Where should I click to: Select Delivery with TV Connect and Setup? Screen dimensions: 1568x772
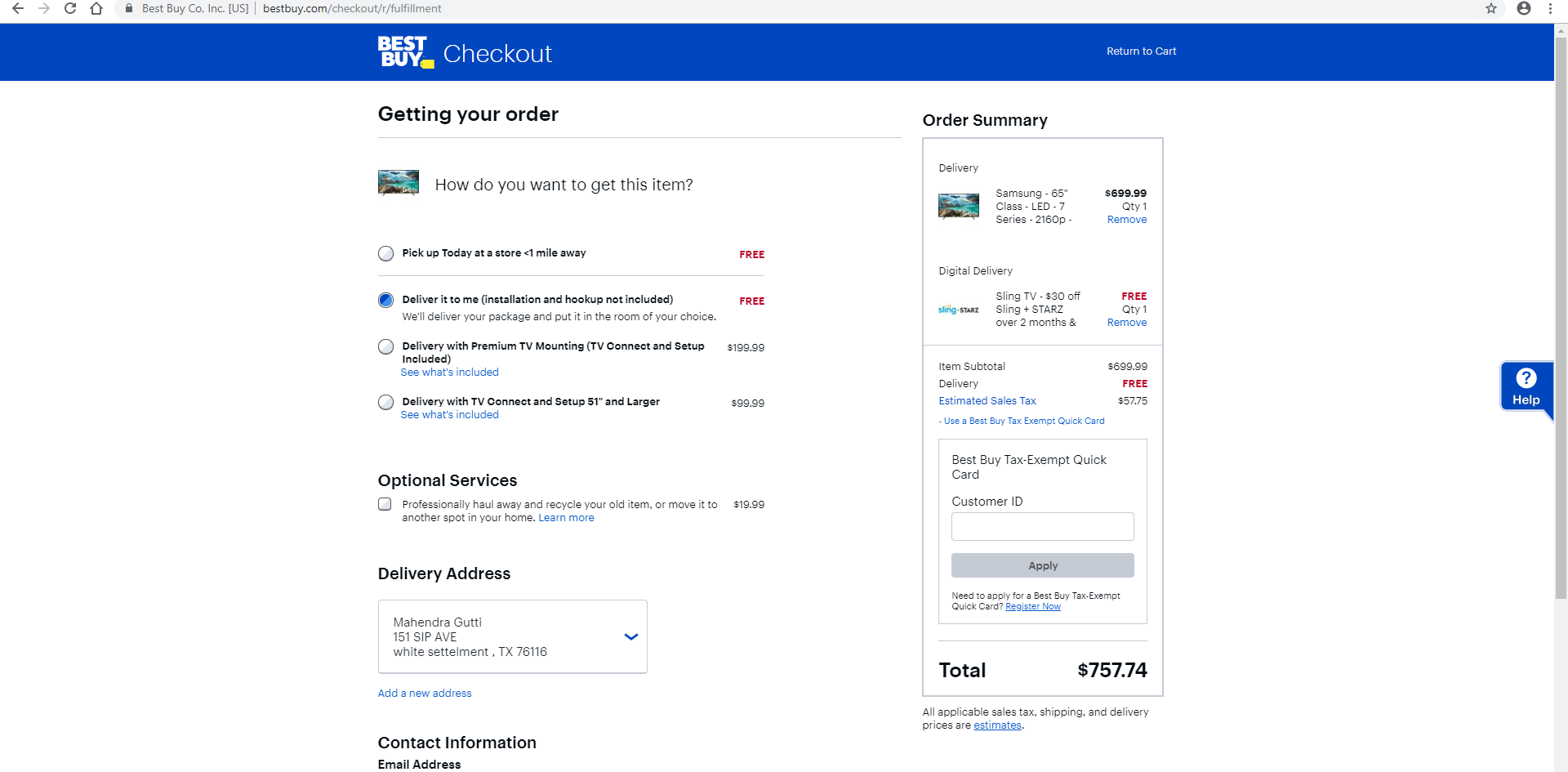[386, 403]
